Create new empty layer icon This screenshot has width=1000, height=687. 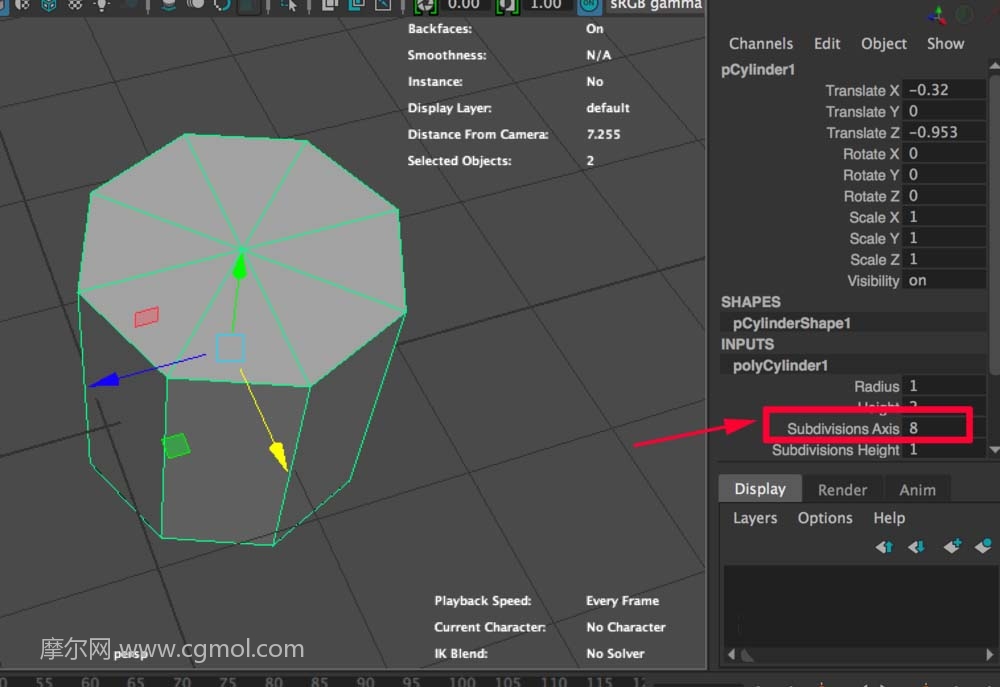point(952,546)
